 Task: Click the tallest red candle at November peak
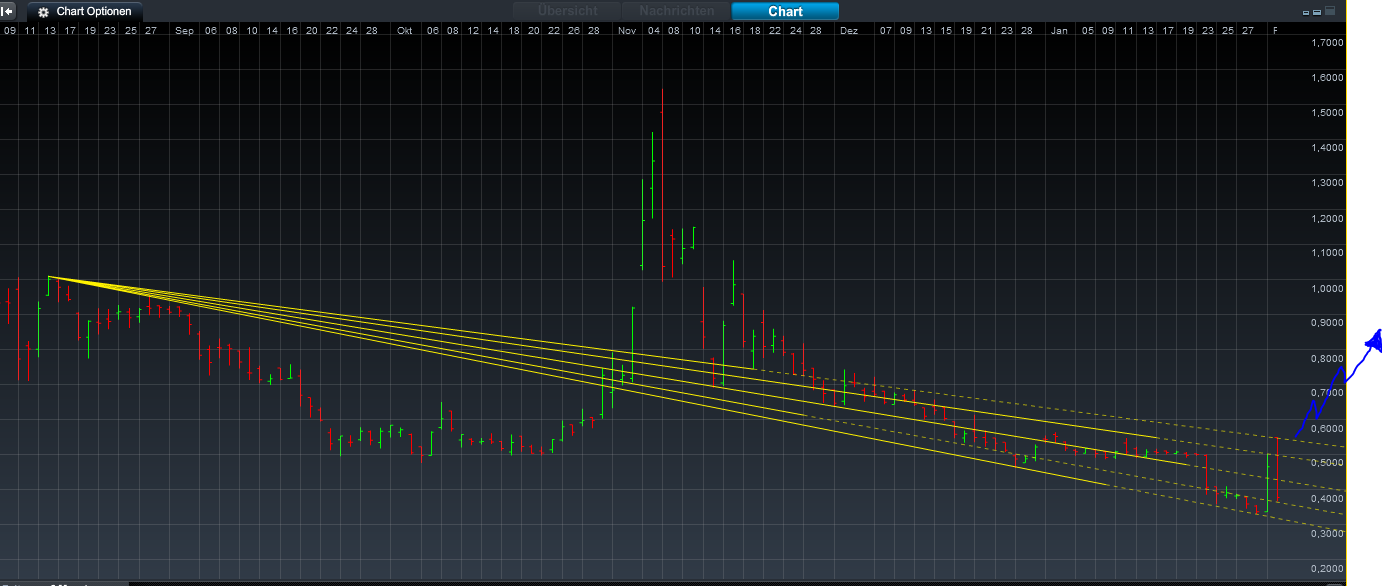[662, 180]
